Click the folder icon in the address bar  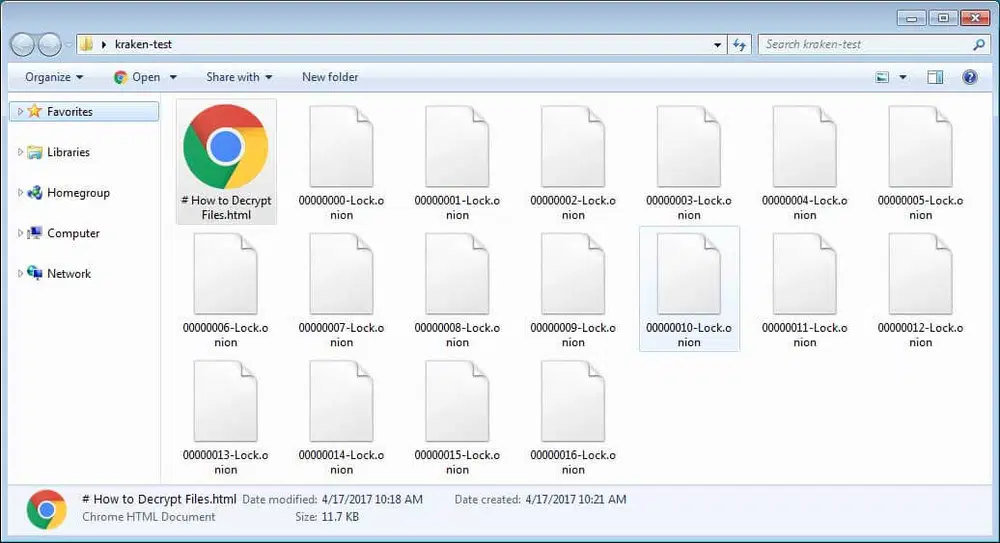86,45
